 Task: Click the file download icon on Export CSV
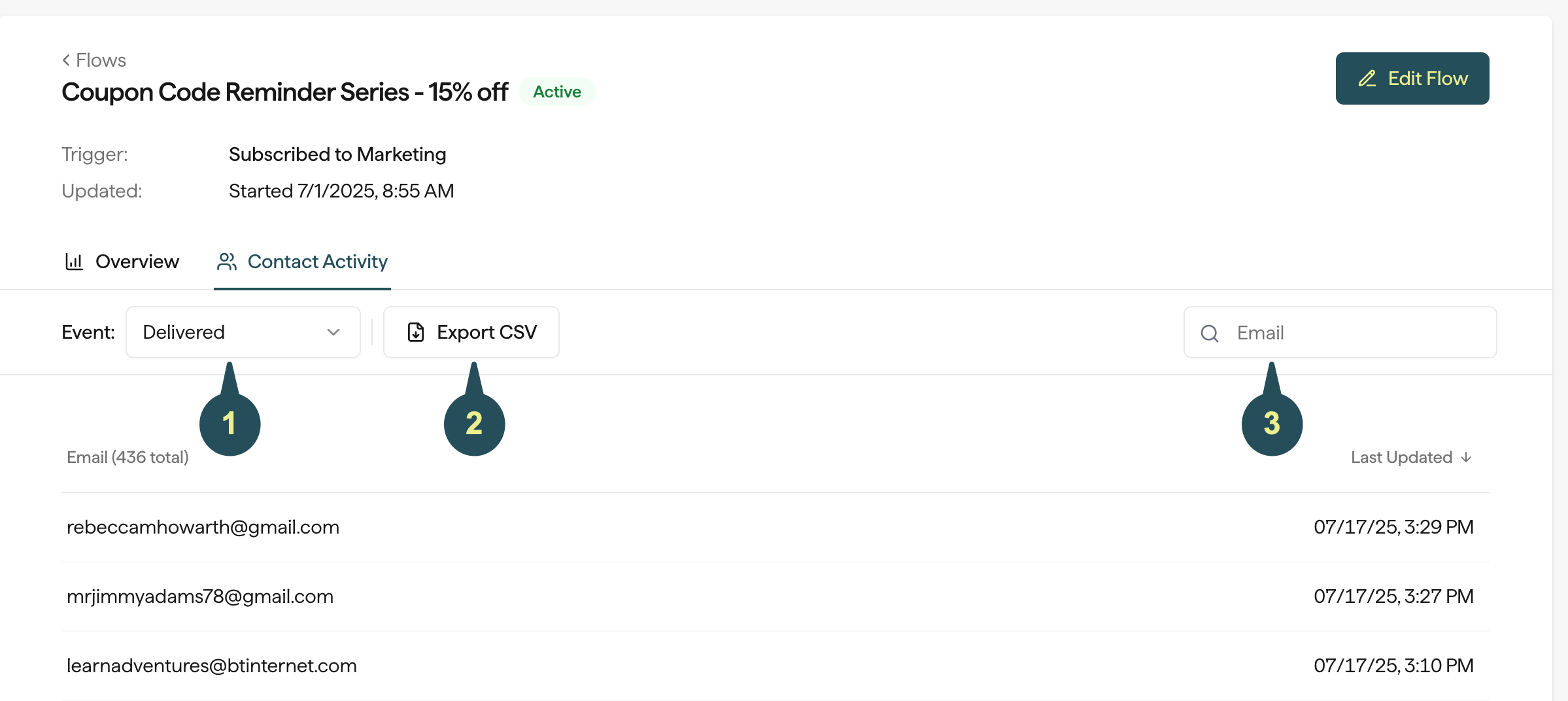tap(416, 332)
